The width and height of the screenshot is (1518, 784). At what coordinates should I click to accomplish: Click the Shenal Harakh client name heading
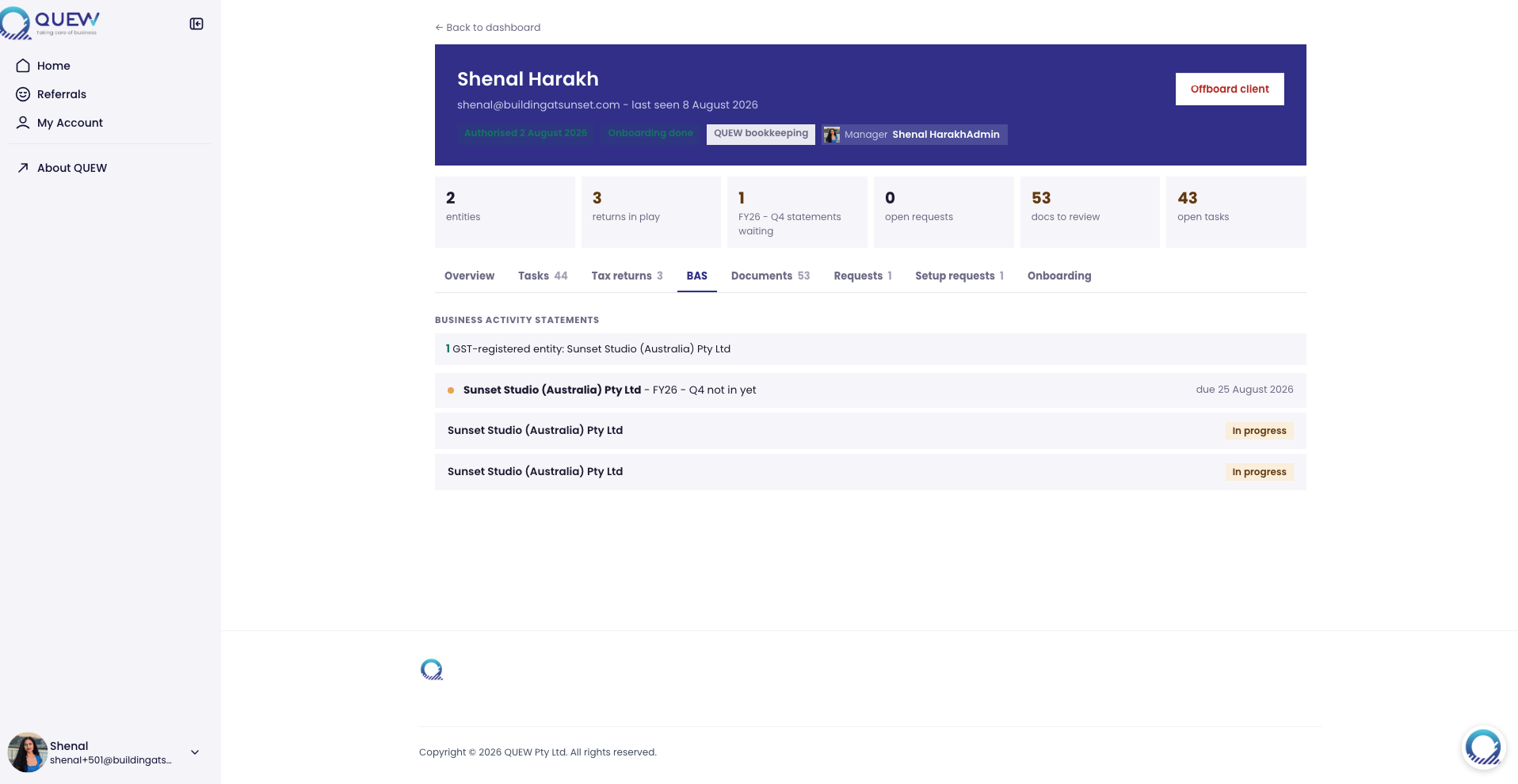[x=528, y=79]
